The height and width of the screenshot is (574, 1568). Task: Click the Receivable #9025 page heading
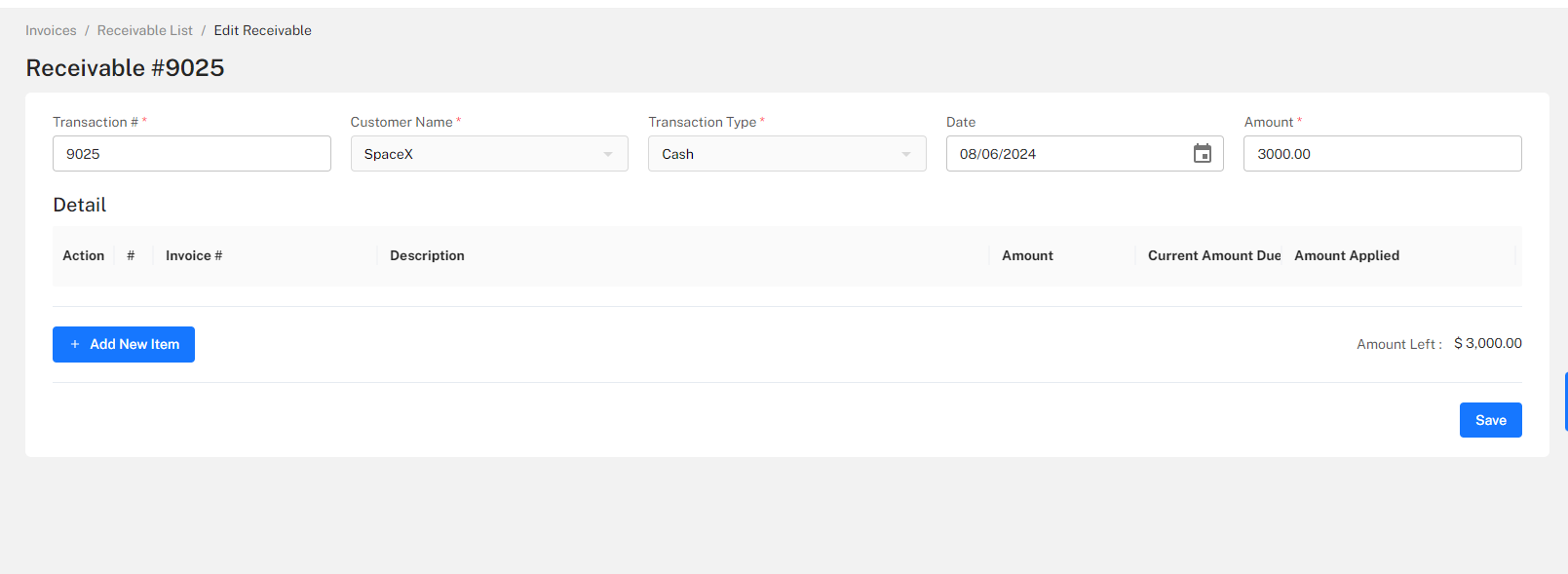click(x=125, y=67)
